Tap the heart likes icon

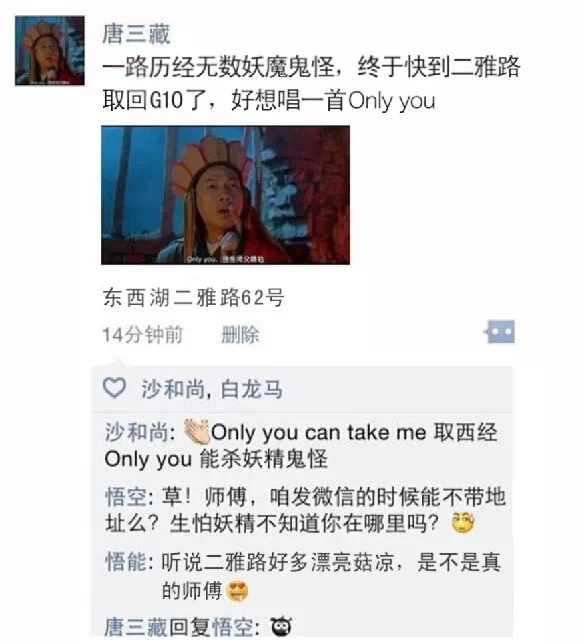pyautogui.click(x=114, y=388)
